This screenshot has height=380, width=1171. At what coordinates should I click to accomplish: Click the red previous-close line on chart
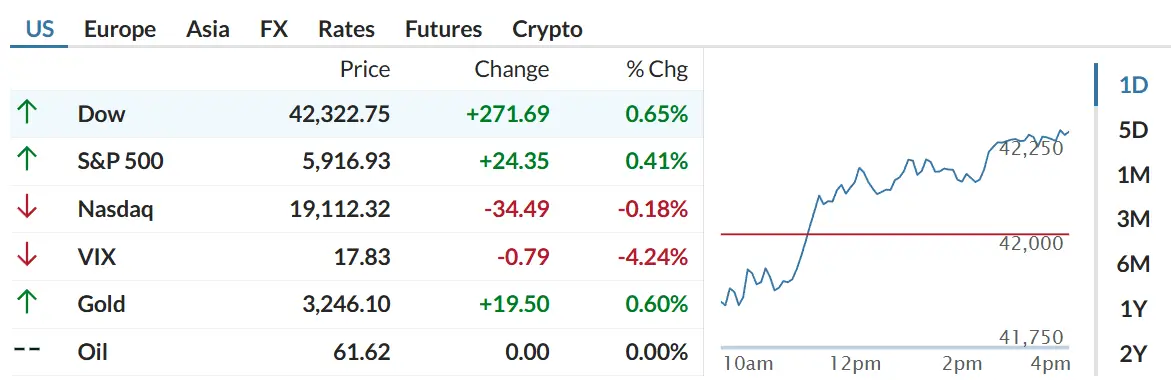[x=895, y=234]
